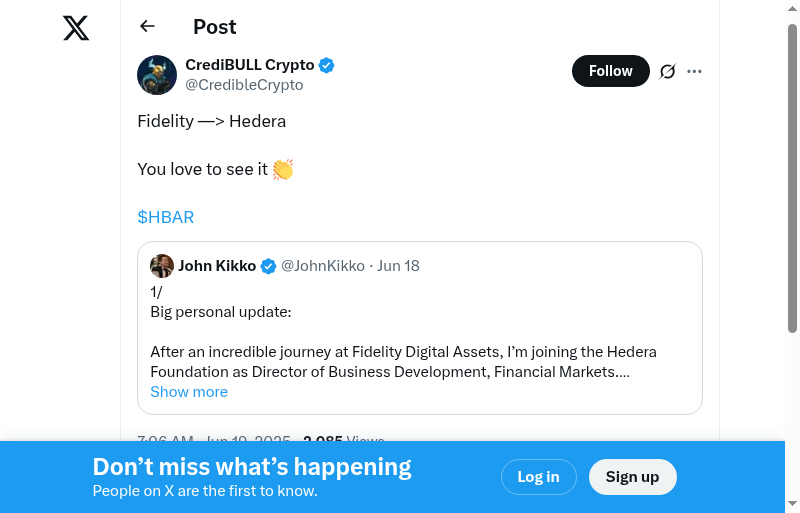
Task: Open John Kikko's display name link
Action: click(217, 266)
